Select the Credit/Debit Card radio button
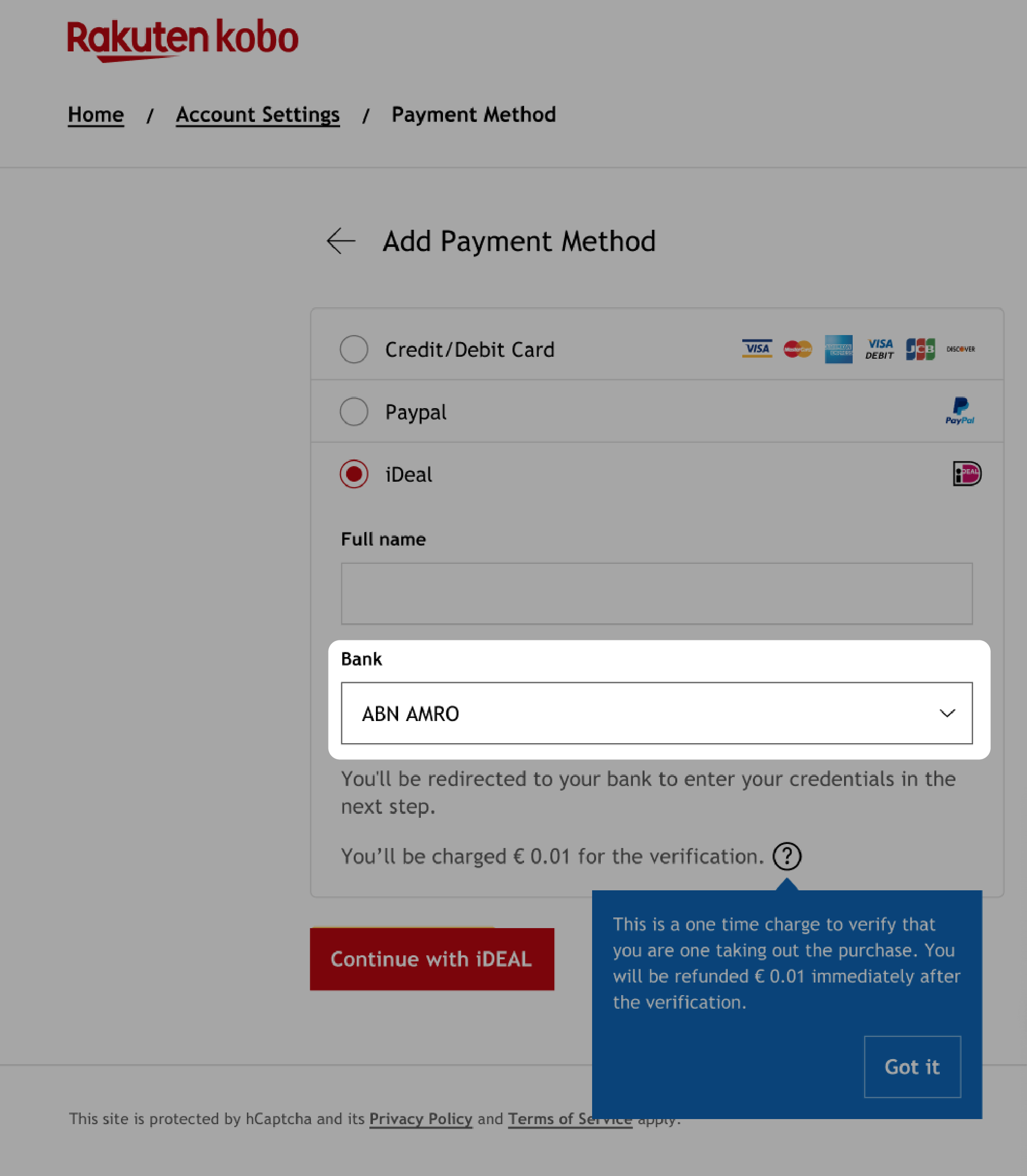 point(354,349)
